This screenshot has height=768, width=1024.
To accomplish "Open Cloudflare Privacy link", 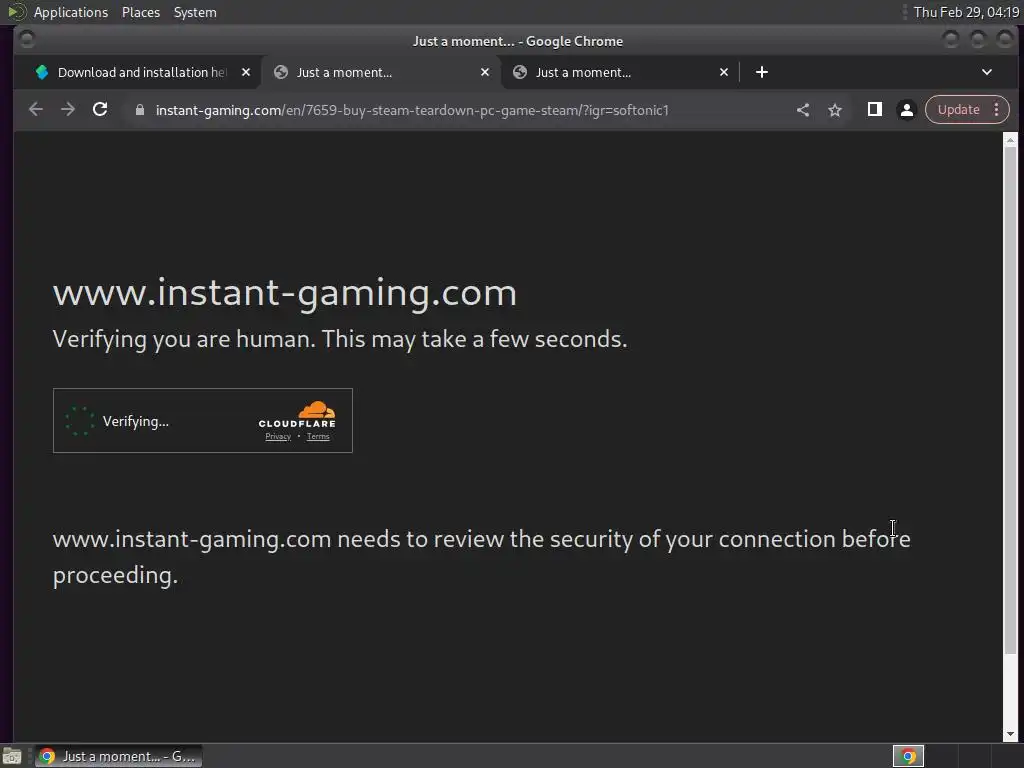I will pos(278,437).
